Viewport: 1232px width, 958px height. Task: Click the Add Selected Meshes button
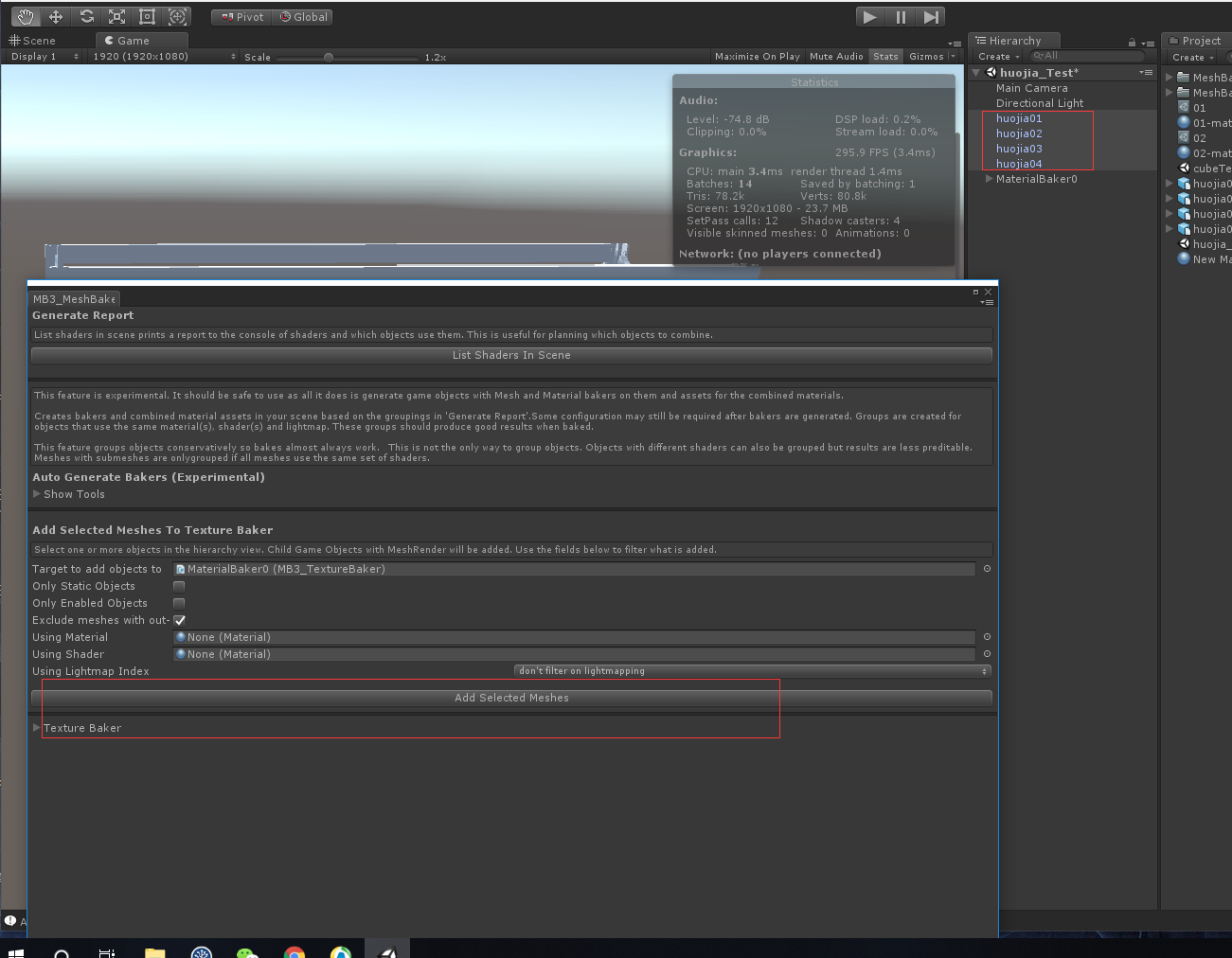(x=511, y=698)
